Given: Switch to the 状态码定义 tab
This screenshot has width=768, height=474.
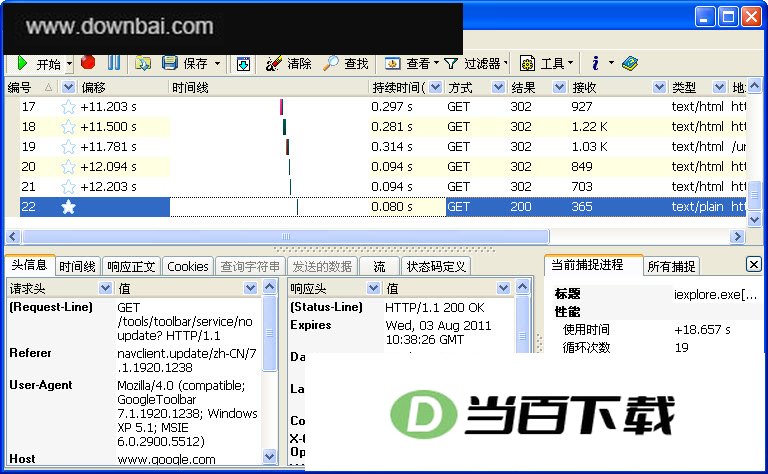Looking at the screenshot, I should [x=435, y=266].
